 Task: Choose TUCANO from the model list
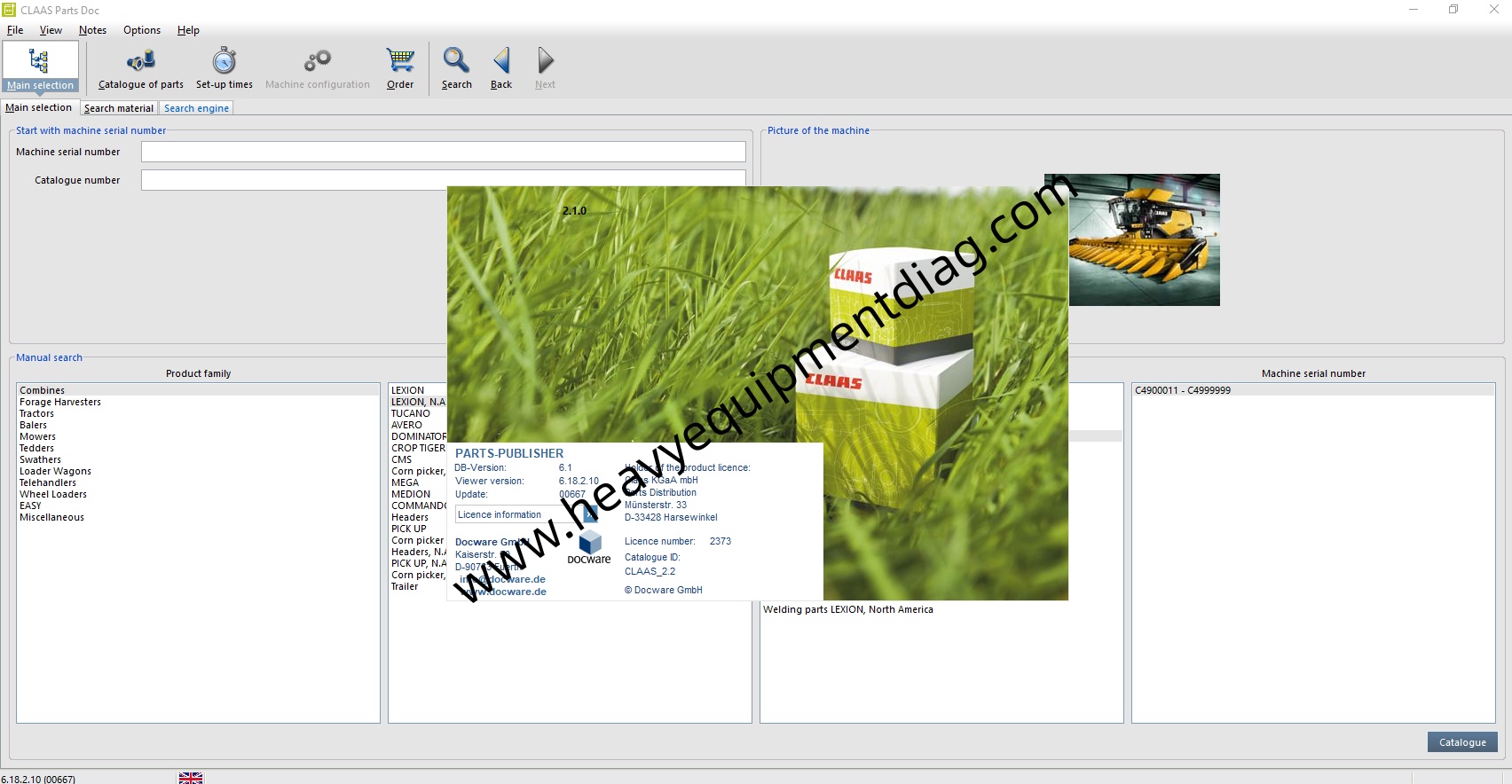coord(411,413)
